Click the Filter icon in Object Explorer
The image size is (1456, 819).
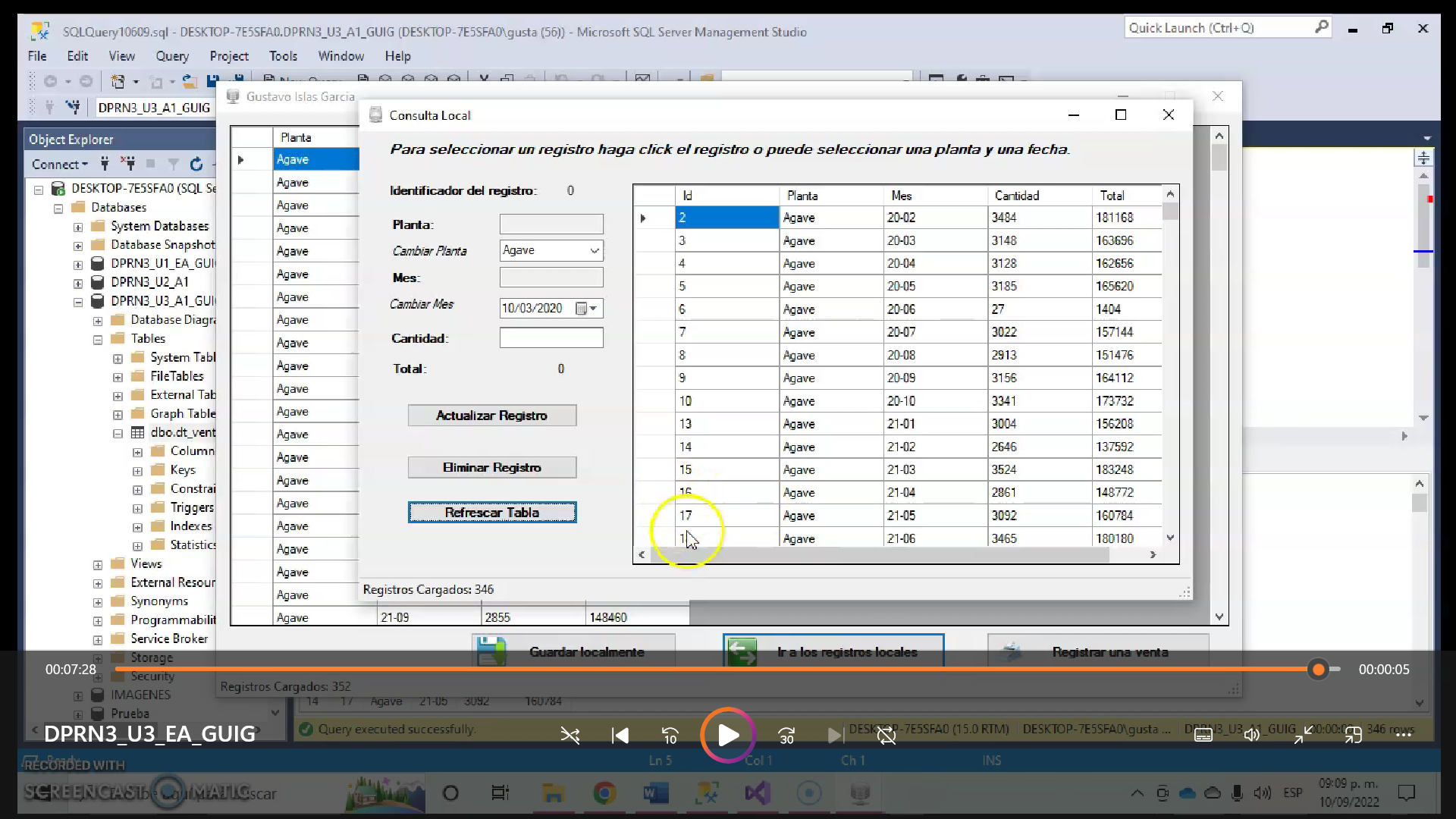coord(174,165)
